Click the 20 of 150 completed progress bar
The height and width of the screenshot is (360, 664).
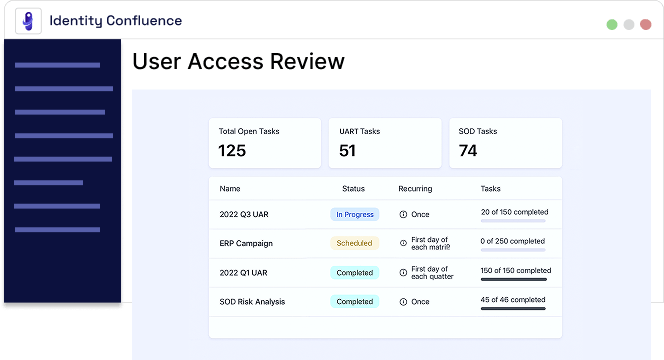(x=513, y=221)
